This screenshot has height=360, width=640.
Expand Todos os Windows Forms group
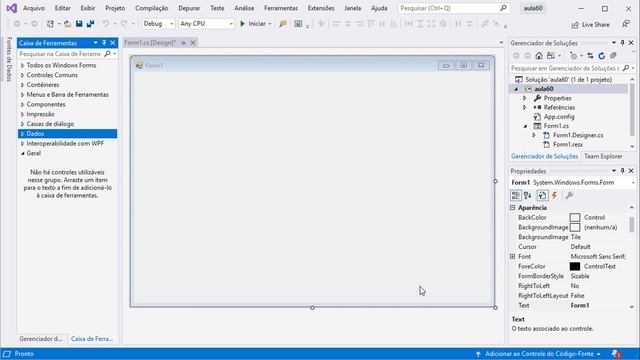click(22, 65)
